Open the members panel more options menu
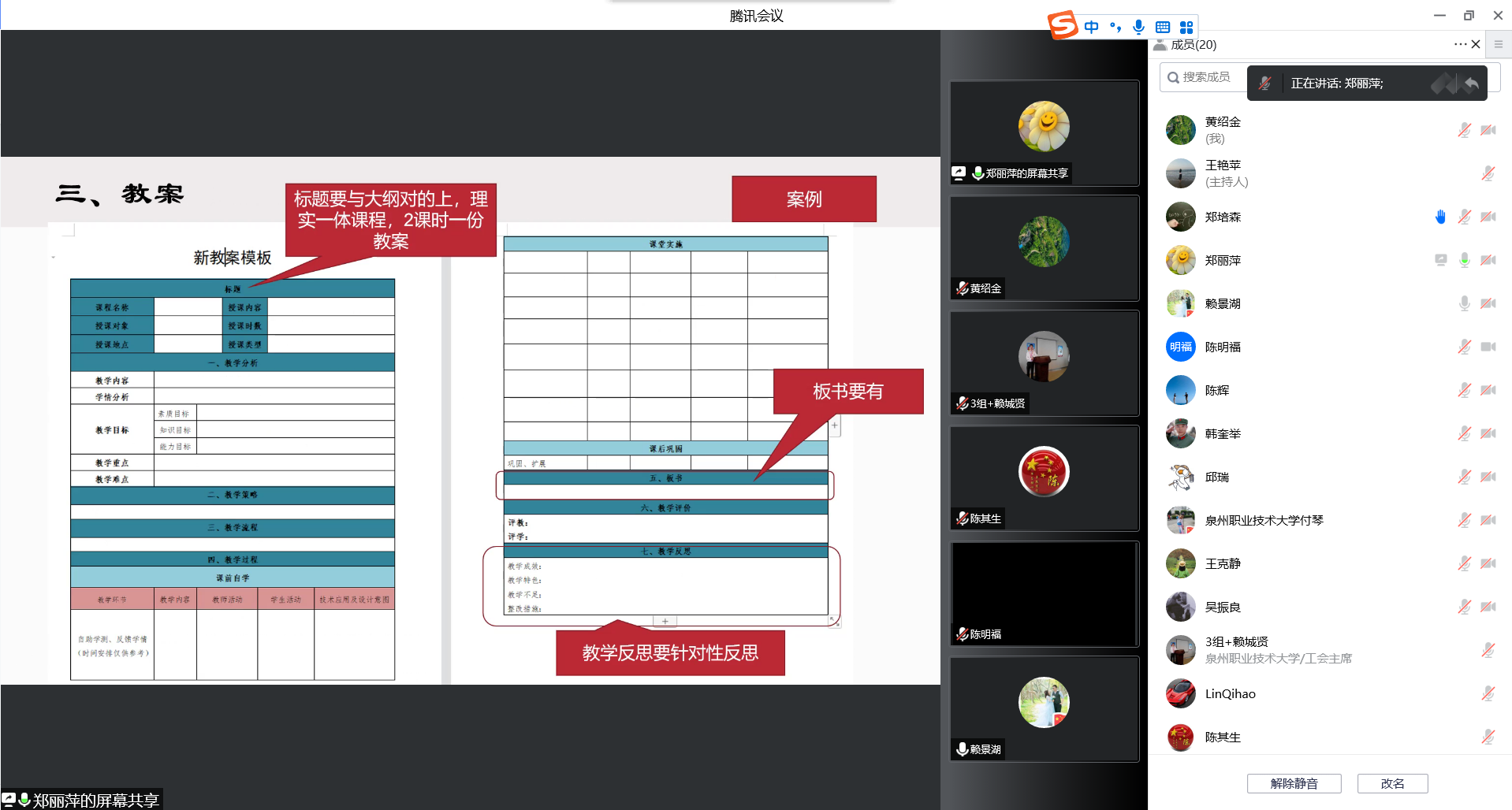 [x=1459, y=44]
